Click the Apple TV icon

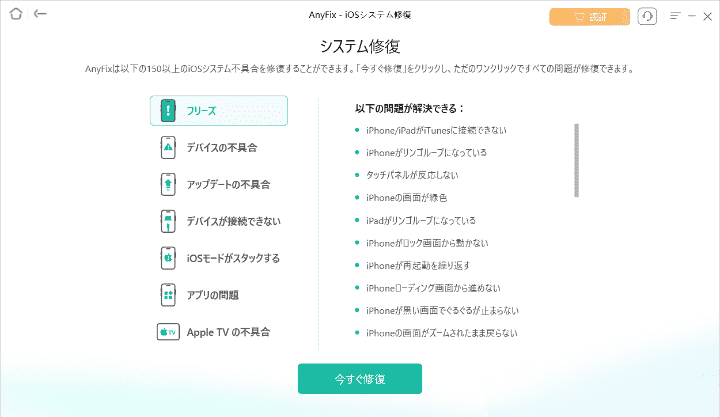point(168,332)
